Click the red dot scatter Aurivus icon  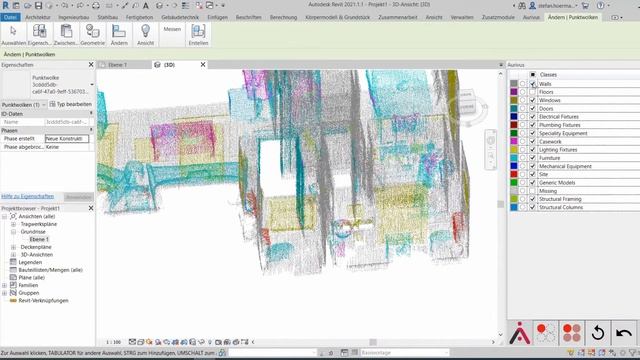click(546, 333)
